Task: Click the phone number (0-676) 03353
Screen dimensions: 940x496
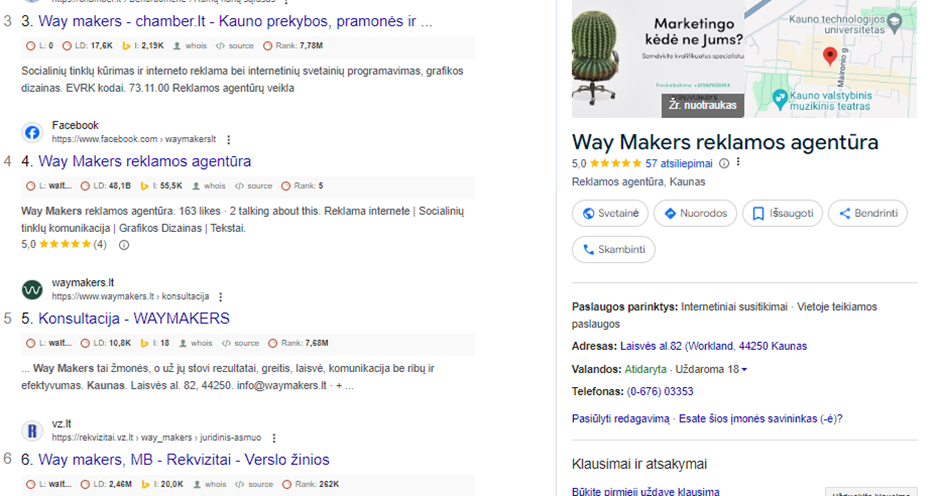Action: (660, 392)
